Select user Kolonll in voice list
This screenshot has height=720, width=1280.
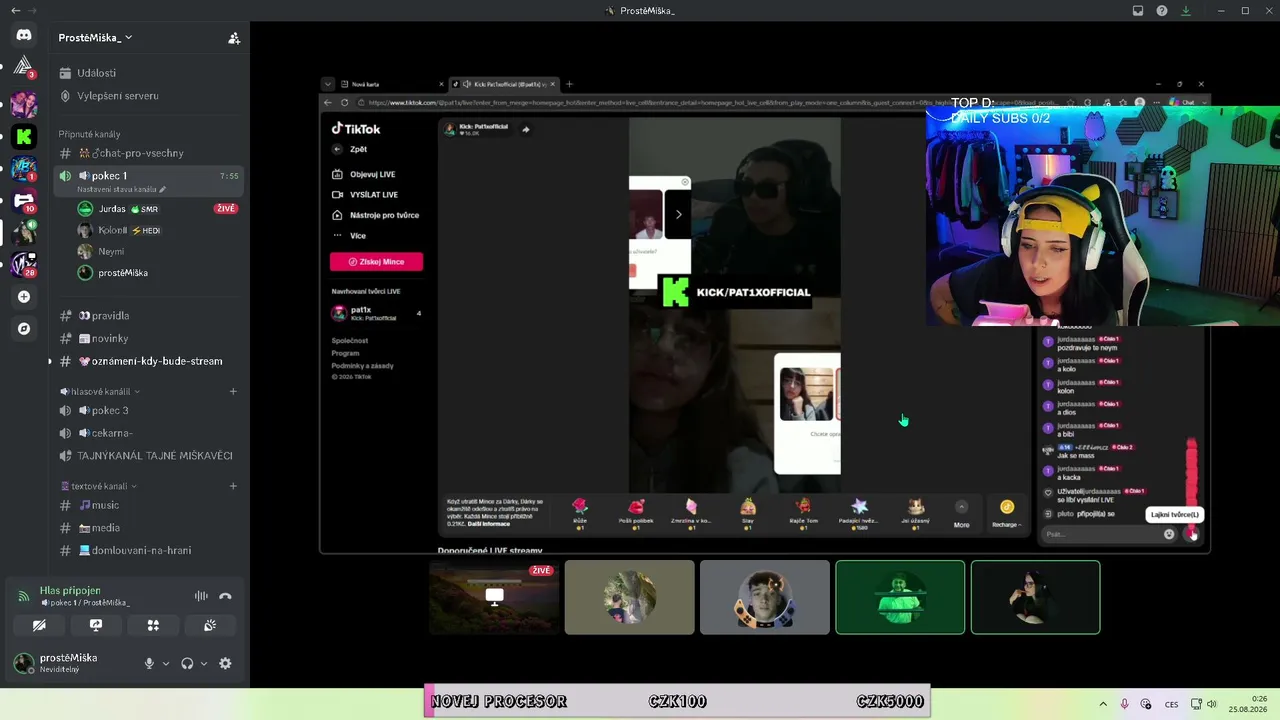click(x=158, y=230)
